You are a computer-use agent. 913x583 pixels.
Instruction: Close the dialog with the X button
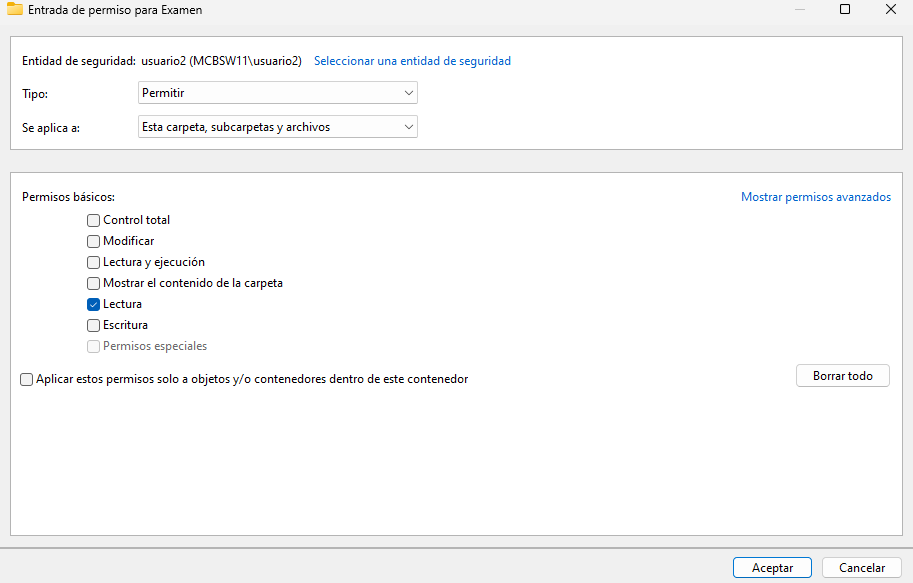coord(890,10)
